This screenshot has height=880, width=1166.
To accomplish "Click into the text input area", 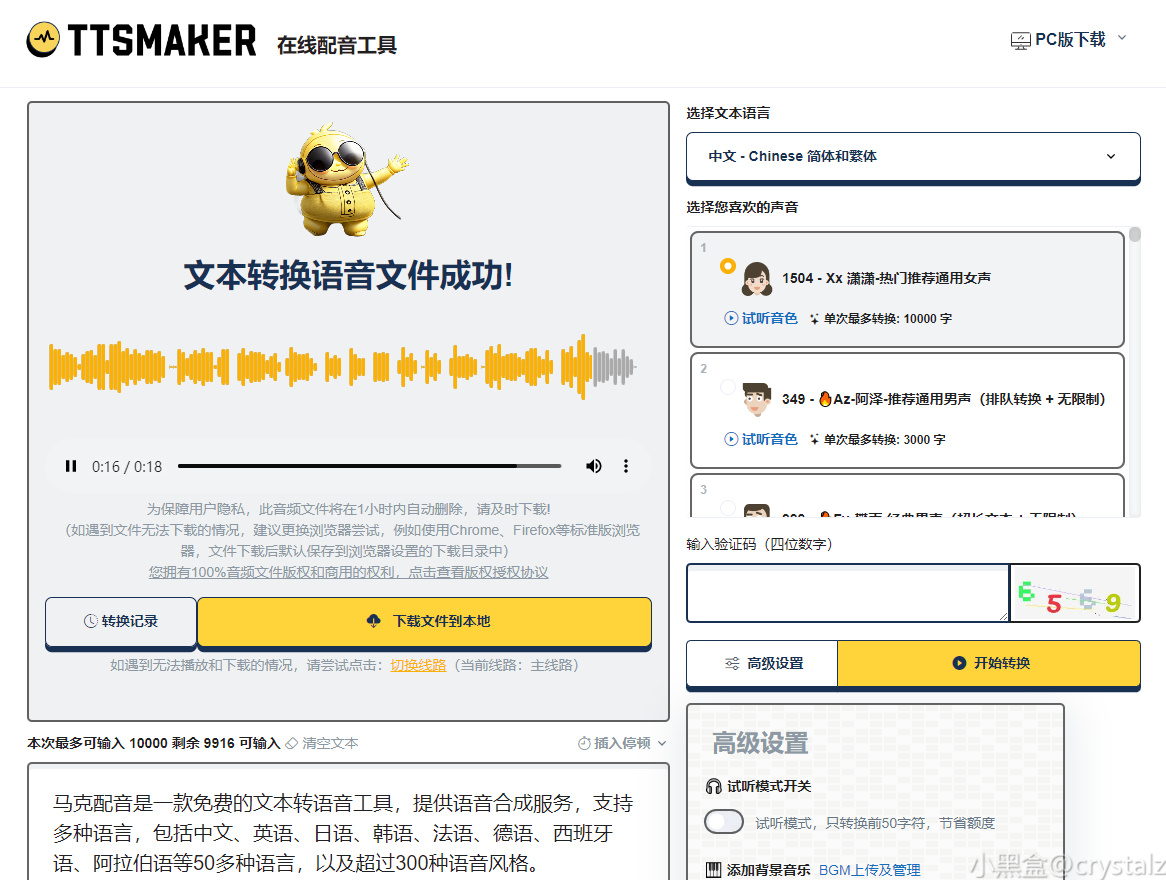I will [x=348, y=822].
